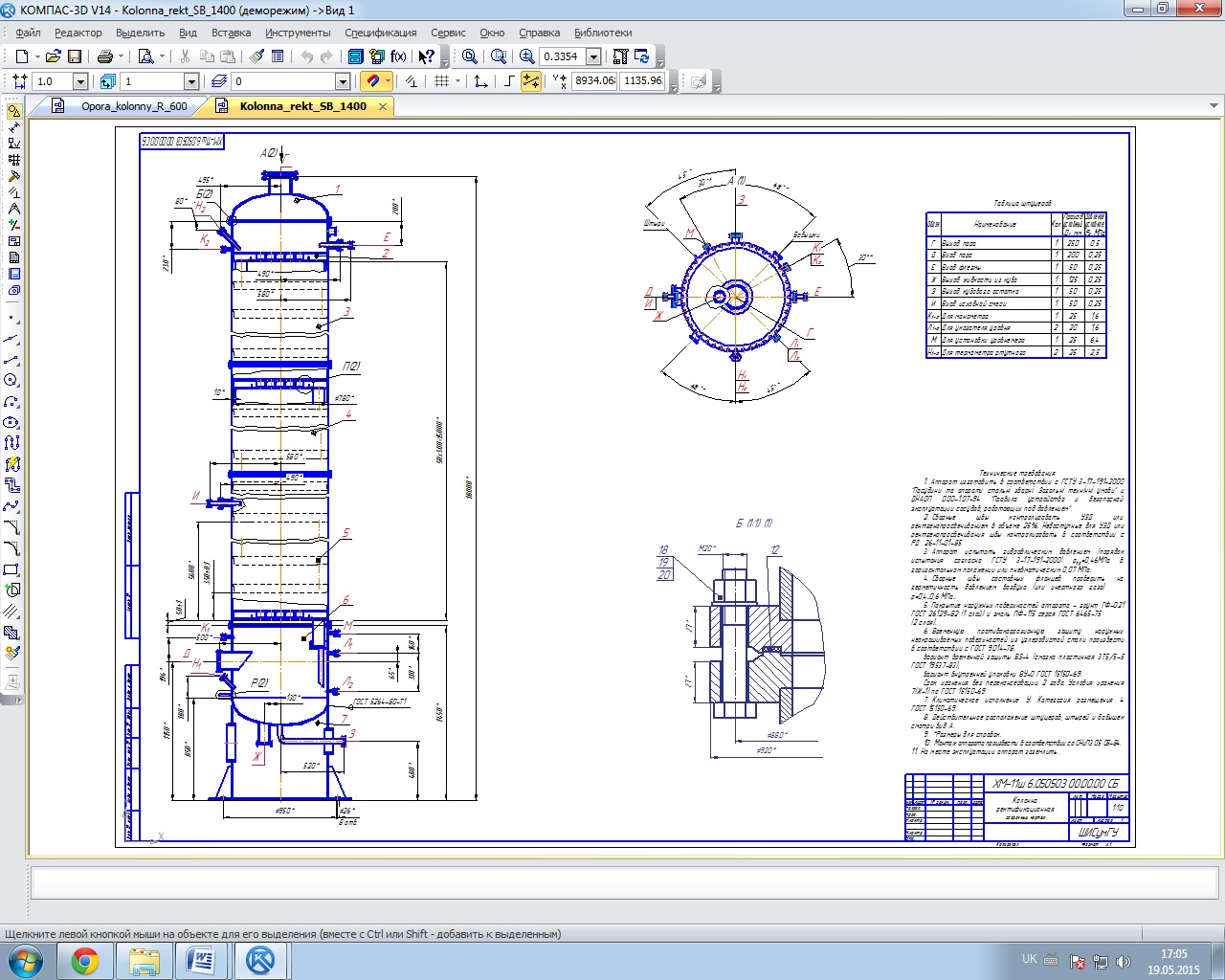Redo the undone action
The image size is (1225, 980).
click(x=327, y=56)
